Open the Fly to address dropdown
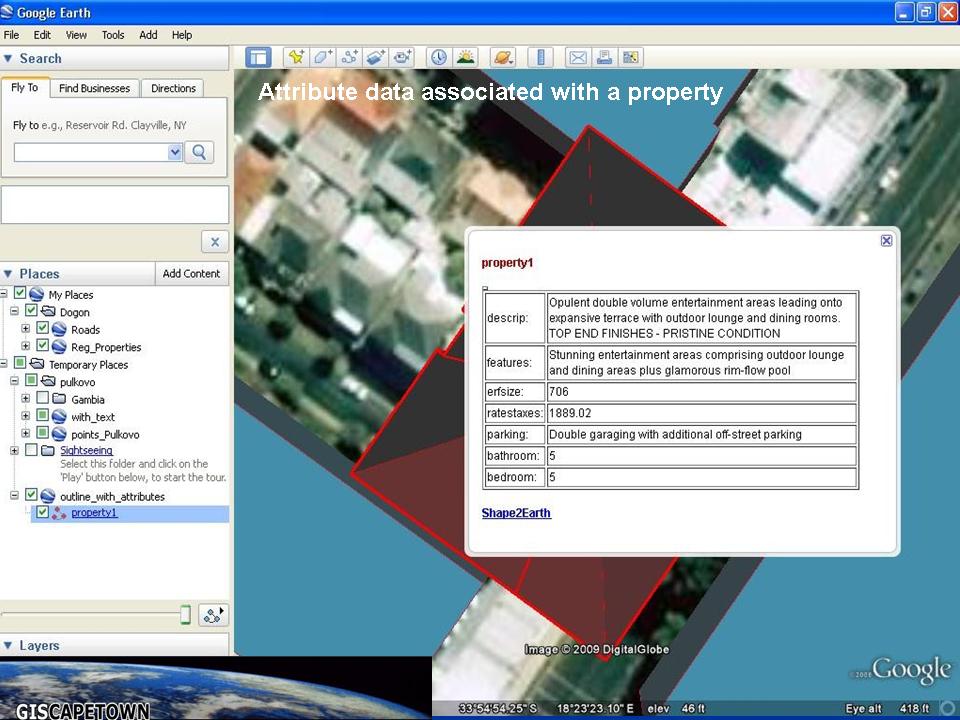This screenshot has width=960, height=720. 175,152
